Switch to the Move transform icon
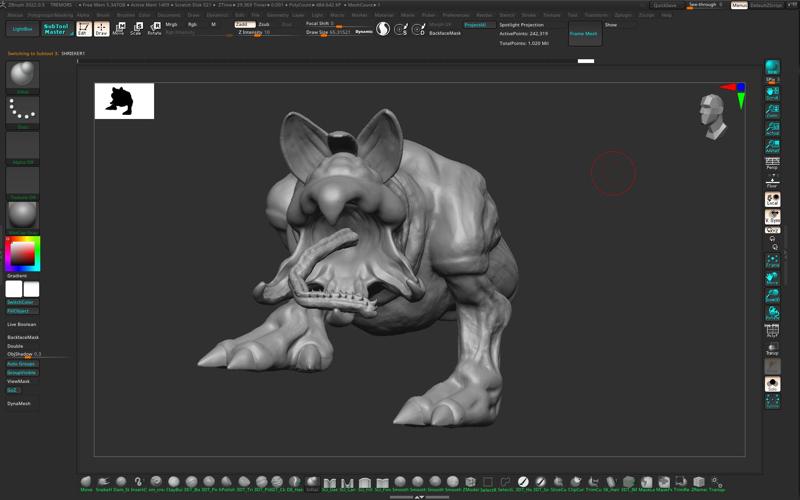Screen dimensions: 800x500 [x=119, y=29]
